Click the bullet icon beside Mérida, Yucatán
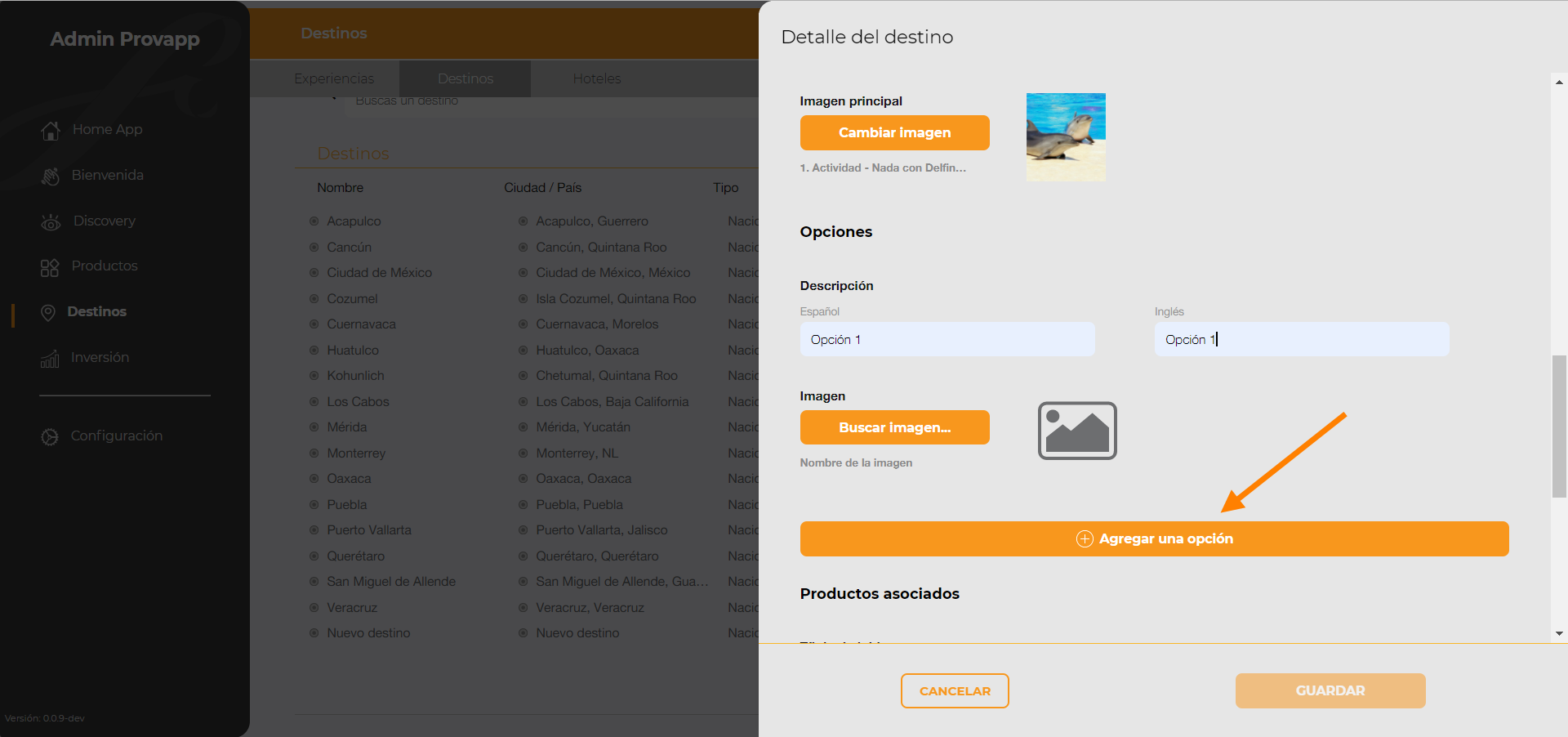This screenshot has height=737, width=1568. pos(523,427)
